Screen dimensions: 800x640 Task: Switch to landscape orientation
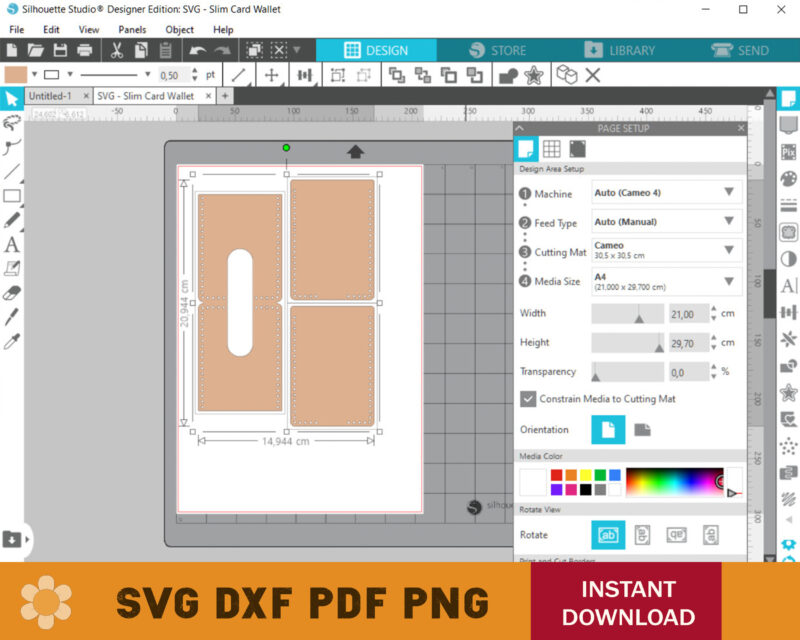click(642, 430)
